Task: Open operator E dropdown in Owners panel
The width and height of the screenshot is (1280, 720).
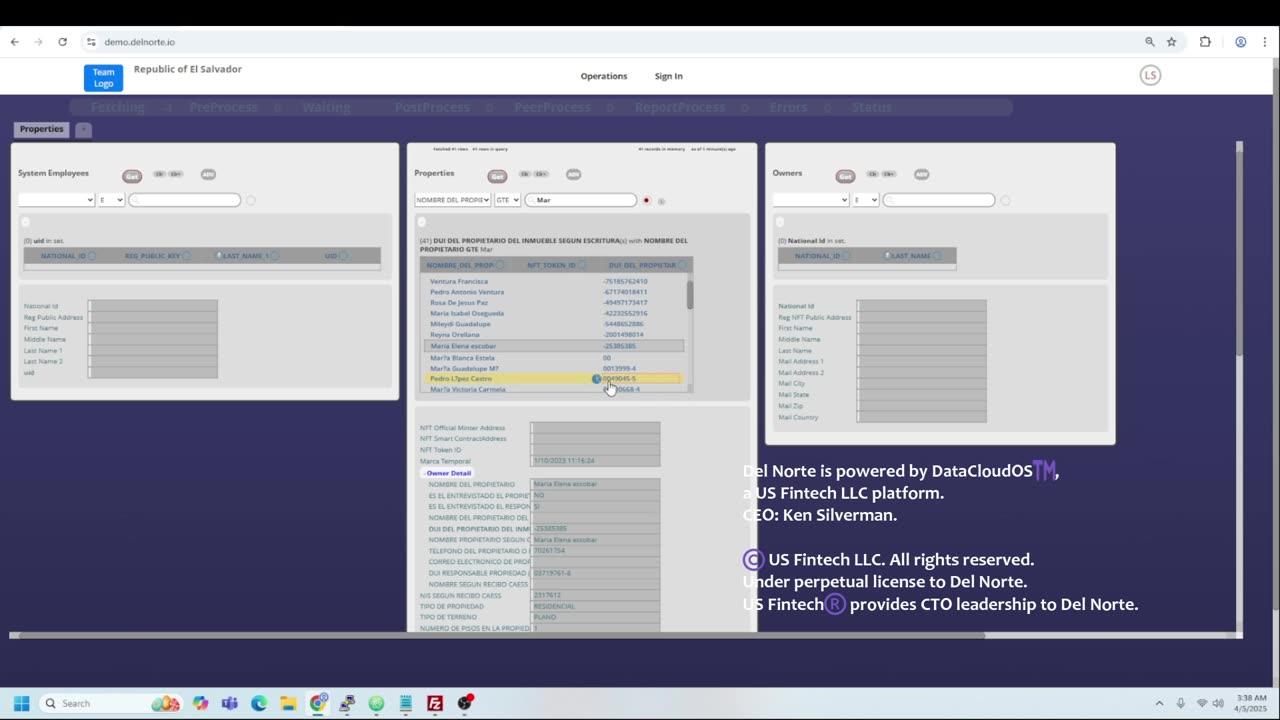Action: coord(866,200)
